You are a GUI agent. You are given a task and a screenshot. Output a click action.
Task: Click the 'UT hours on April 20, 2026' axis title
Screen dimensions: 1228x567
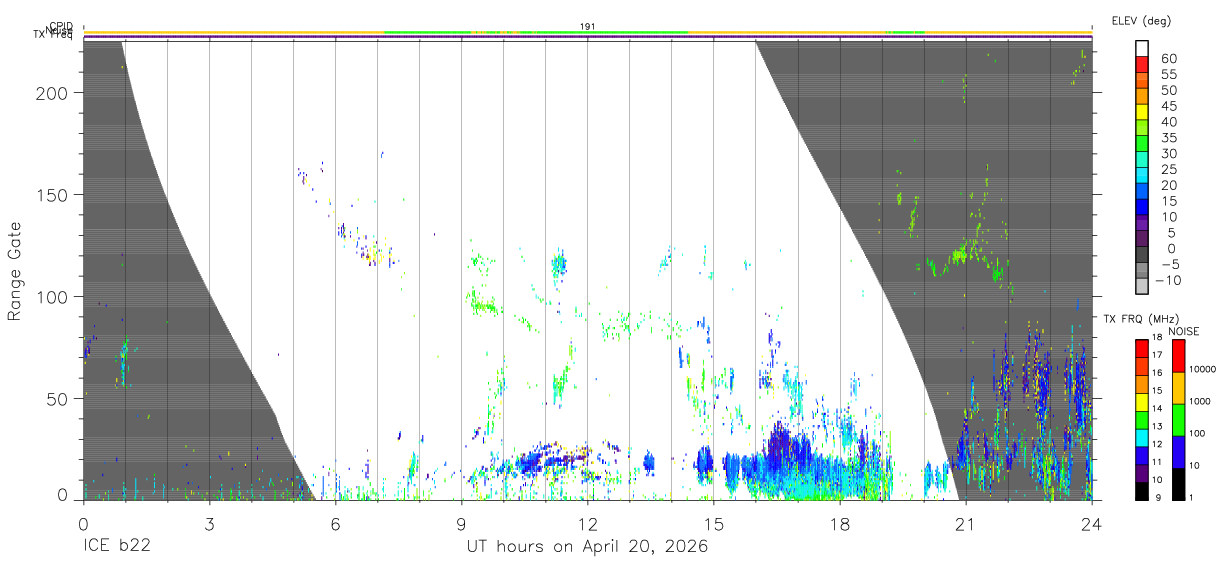coord(587,547)
